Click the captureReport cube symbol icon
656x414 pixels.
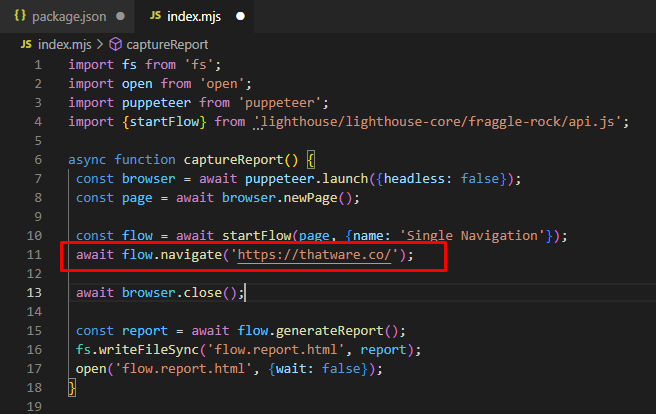[x=115, y=44]
